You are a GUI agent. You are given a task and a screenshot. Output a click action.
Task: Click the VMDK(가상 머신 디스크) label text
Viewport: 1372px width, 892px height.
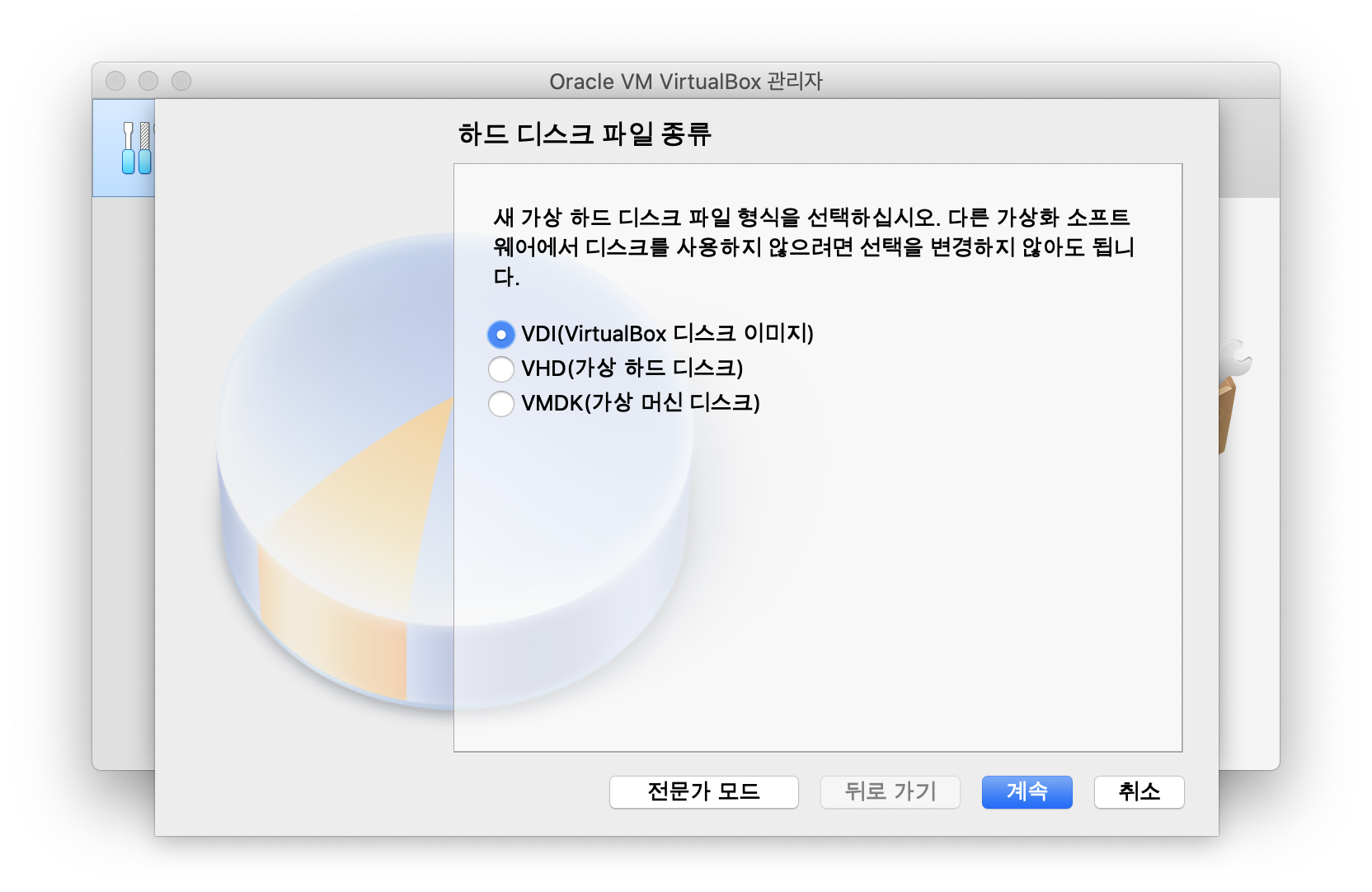pyautogui.click(x=641, y=402)
